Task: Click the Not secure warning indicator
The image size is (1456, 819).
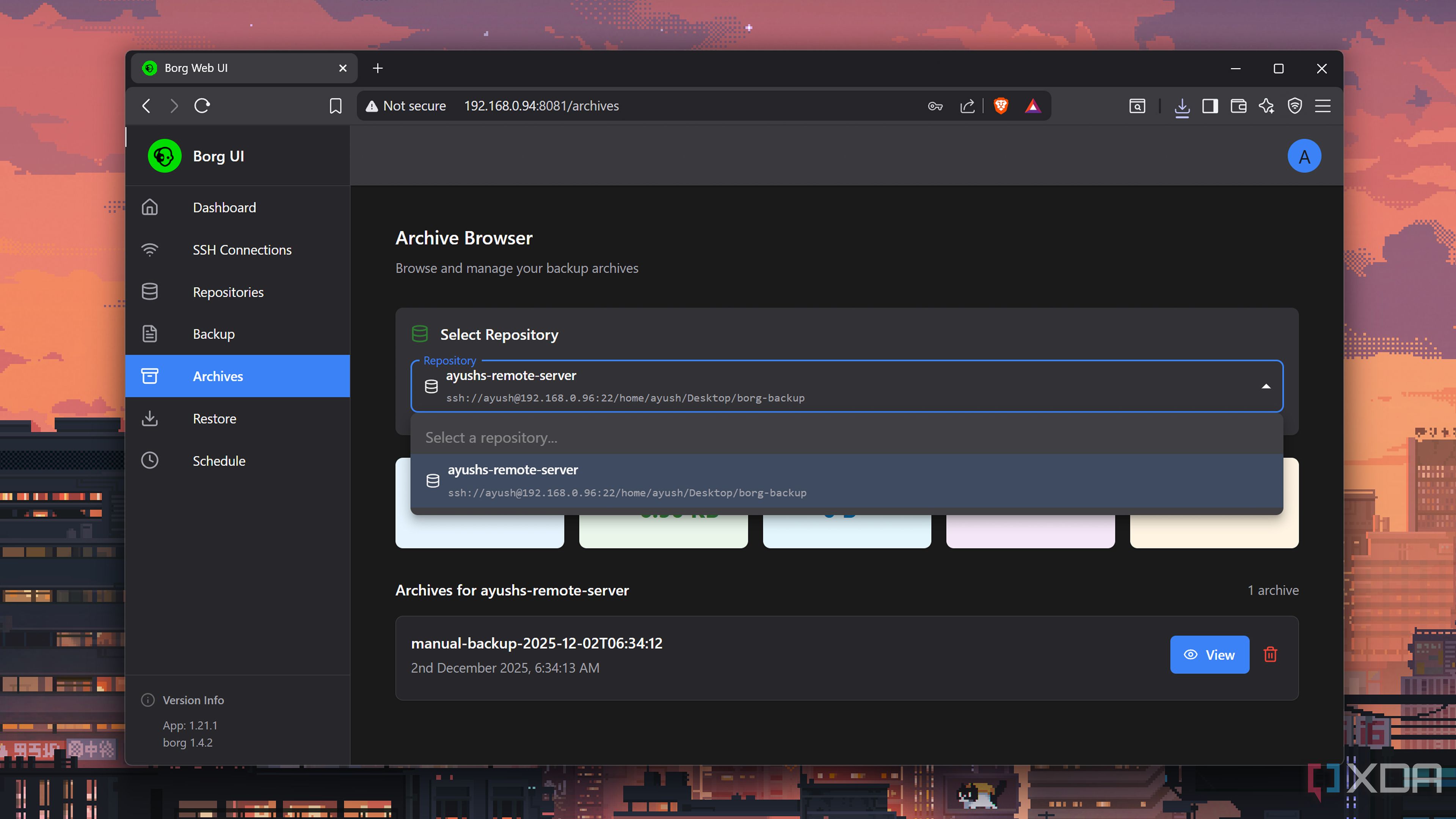Action: [x=405, y=106]
